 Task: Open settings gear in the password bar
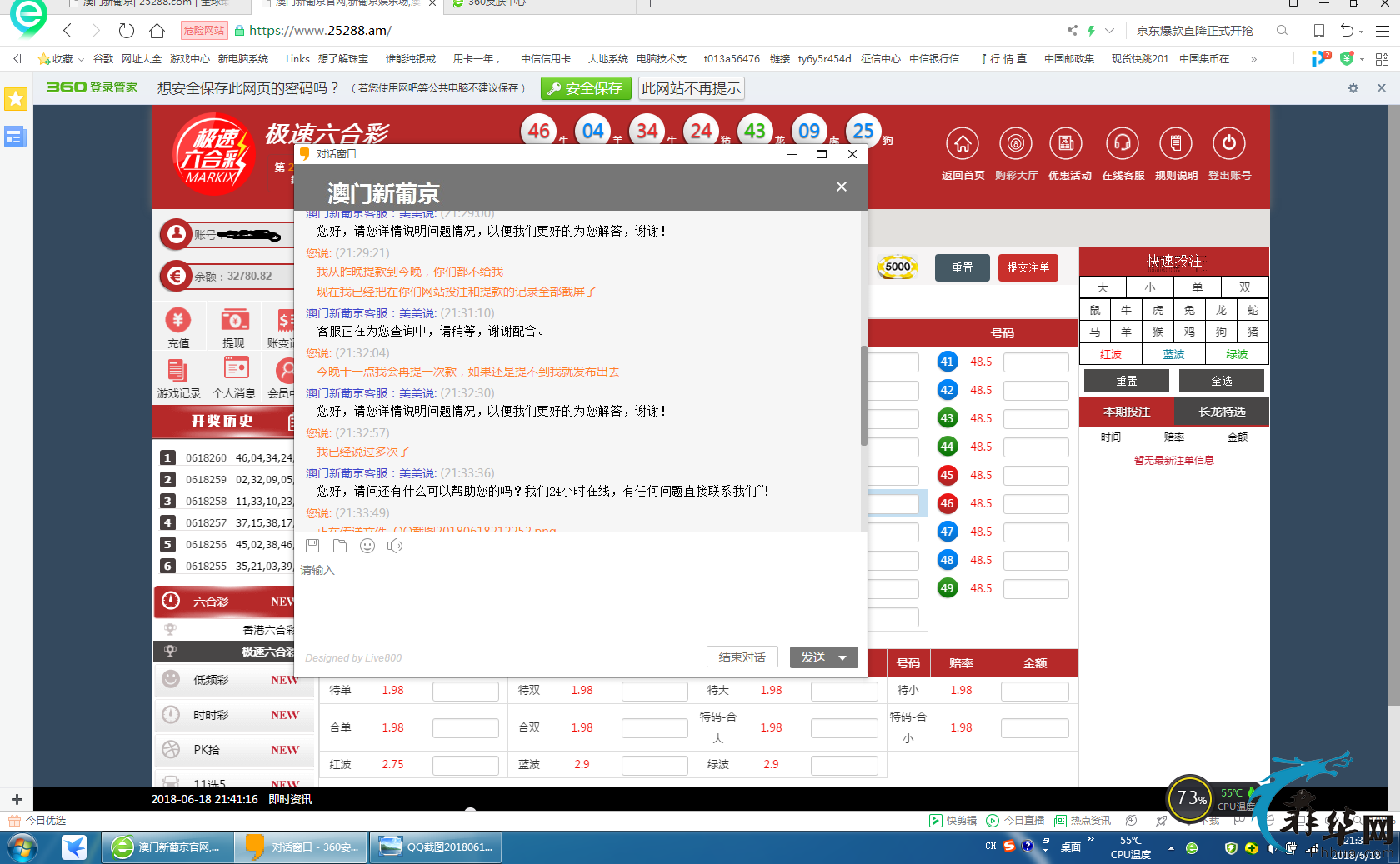1352,87
